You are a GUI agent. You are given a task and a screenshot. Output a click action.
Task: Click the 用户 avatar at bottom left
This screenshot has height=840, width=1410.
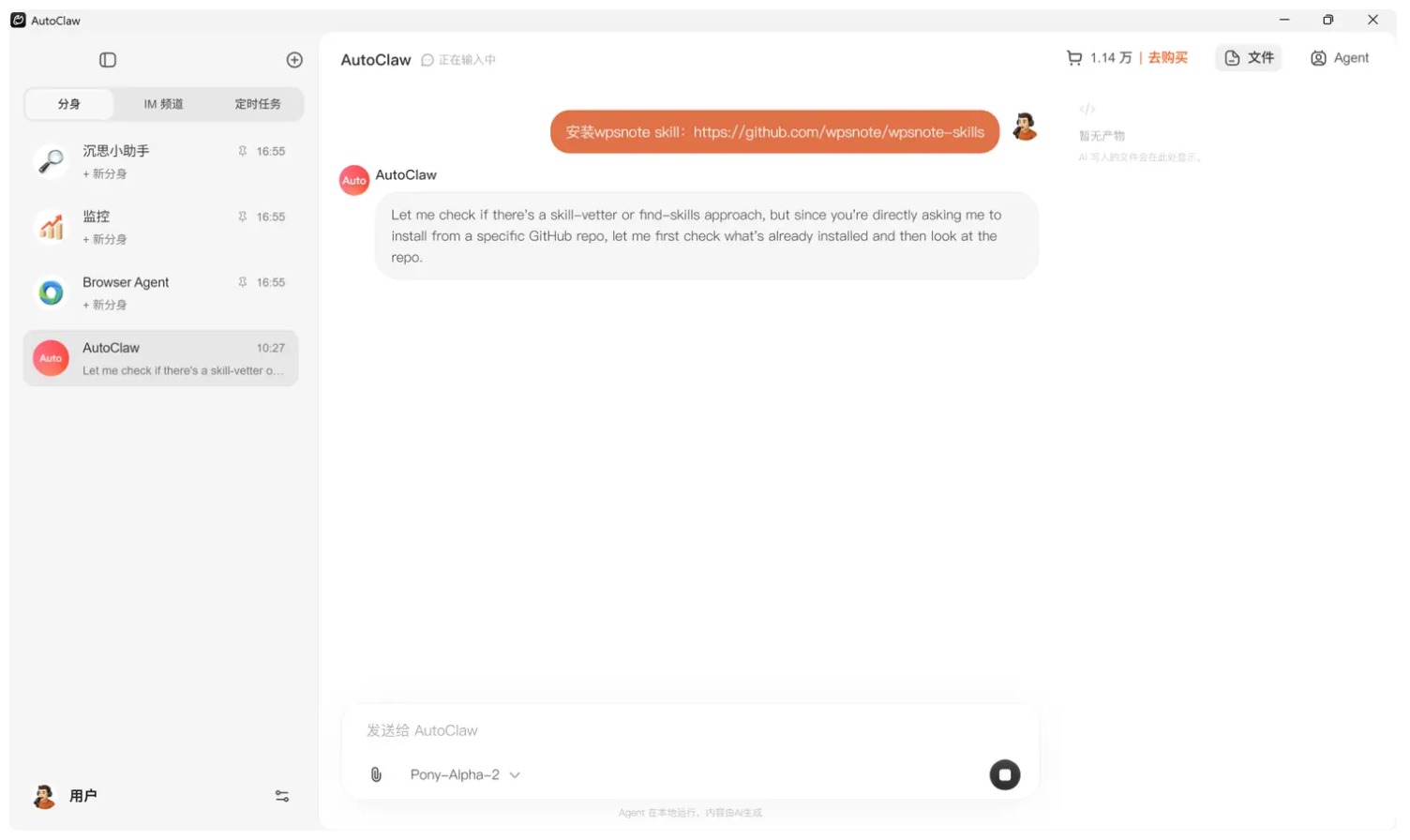coord(44,796)
